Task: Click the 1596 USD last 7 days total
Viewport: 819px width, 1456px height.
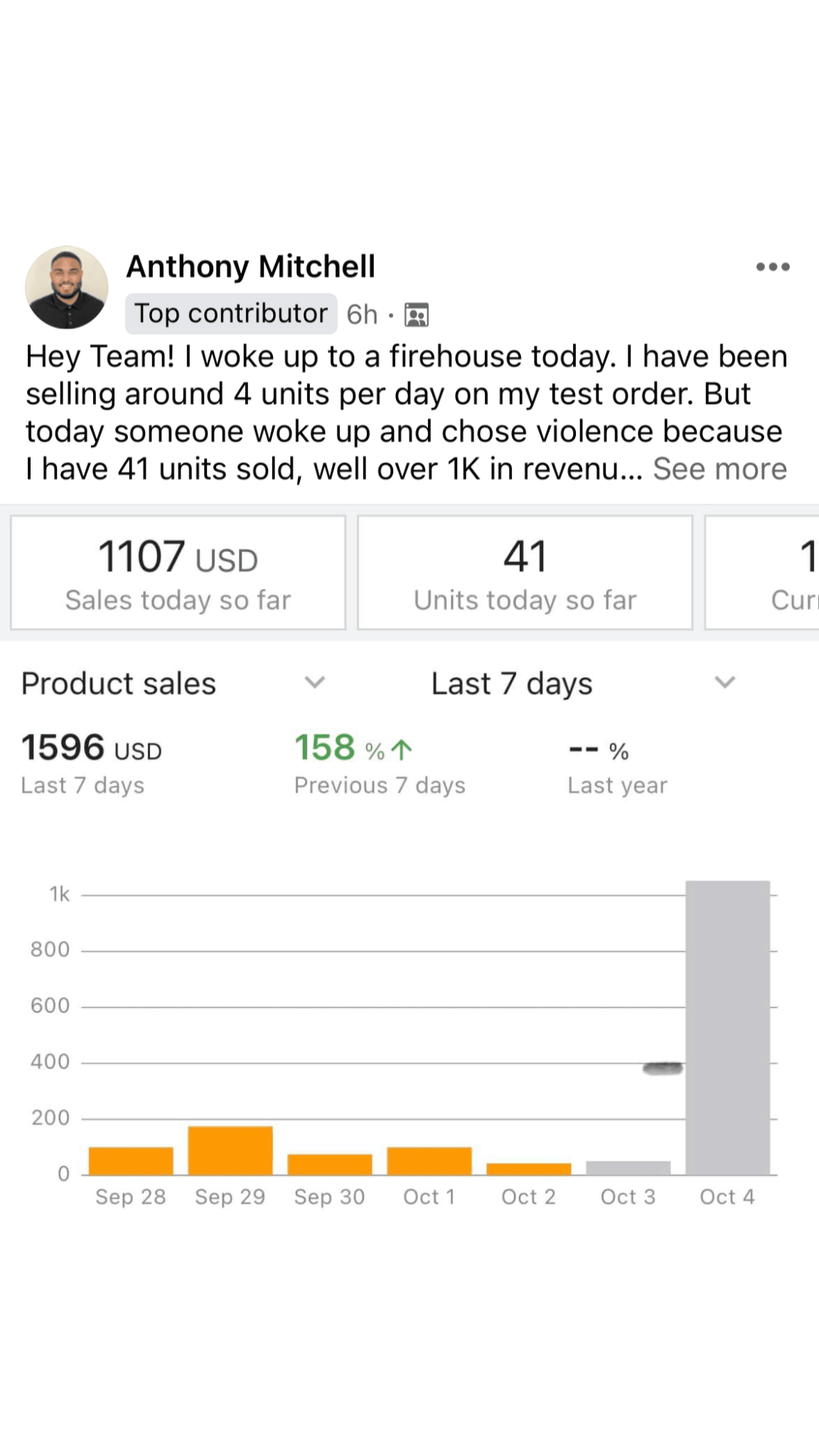Action: (92, 748)
